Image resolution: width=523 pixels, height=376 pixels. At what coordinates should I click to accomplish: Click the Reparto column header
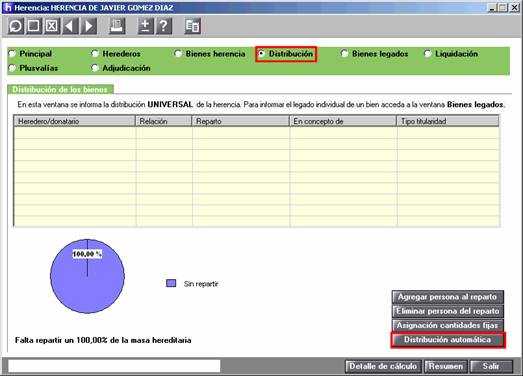pyautogui.click(x=240, y=121)
